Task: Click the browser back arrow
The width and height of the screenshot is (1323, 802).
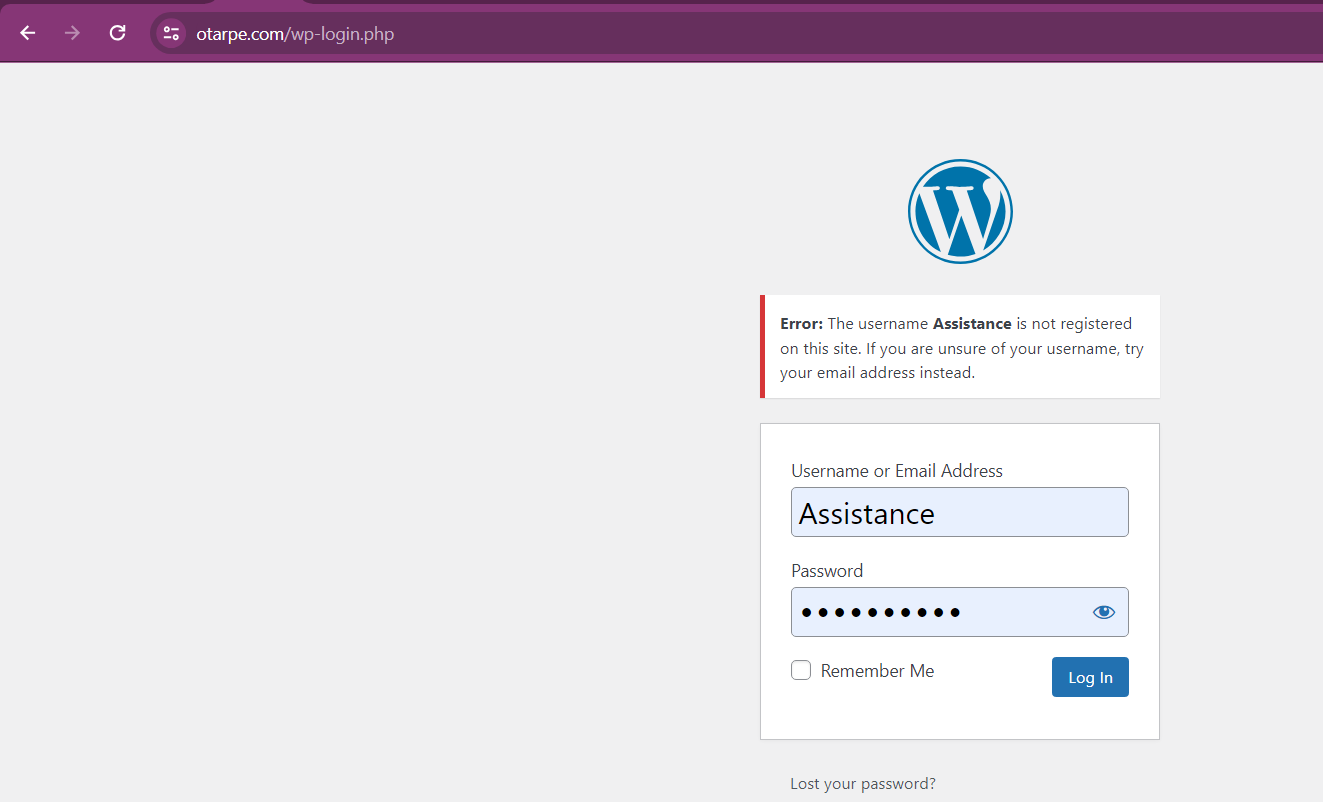Action: tap(28, 33)
